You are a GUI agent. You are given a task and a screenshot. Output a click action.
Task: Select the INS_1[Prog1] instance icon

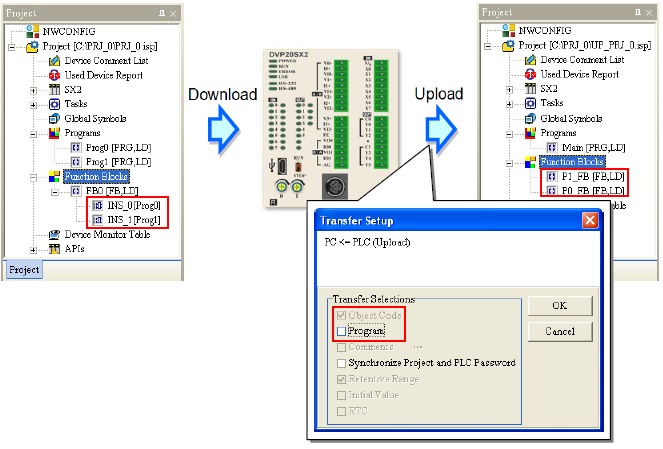tap(97, 219)
